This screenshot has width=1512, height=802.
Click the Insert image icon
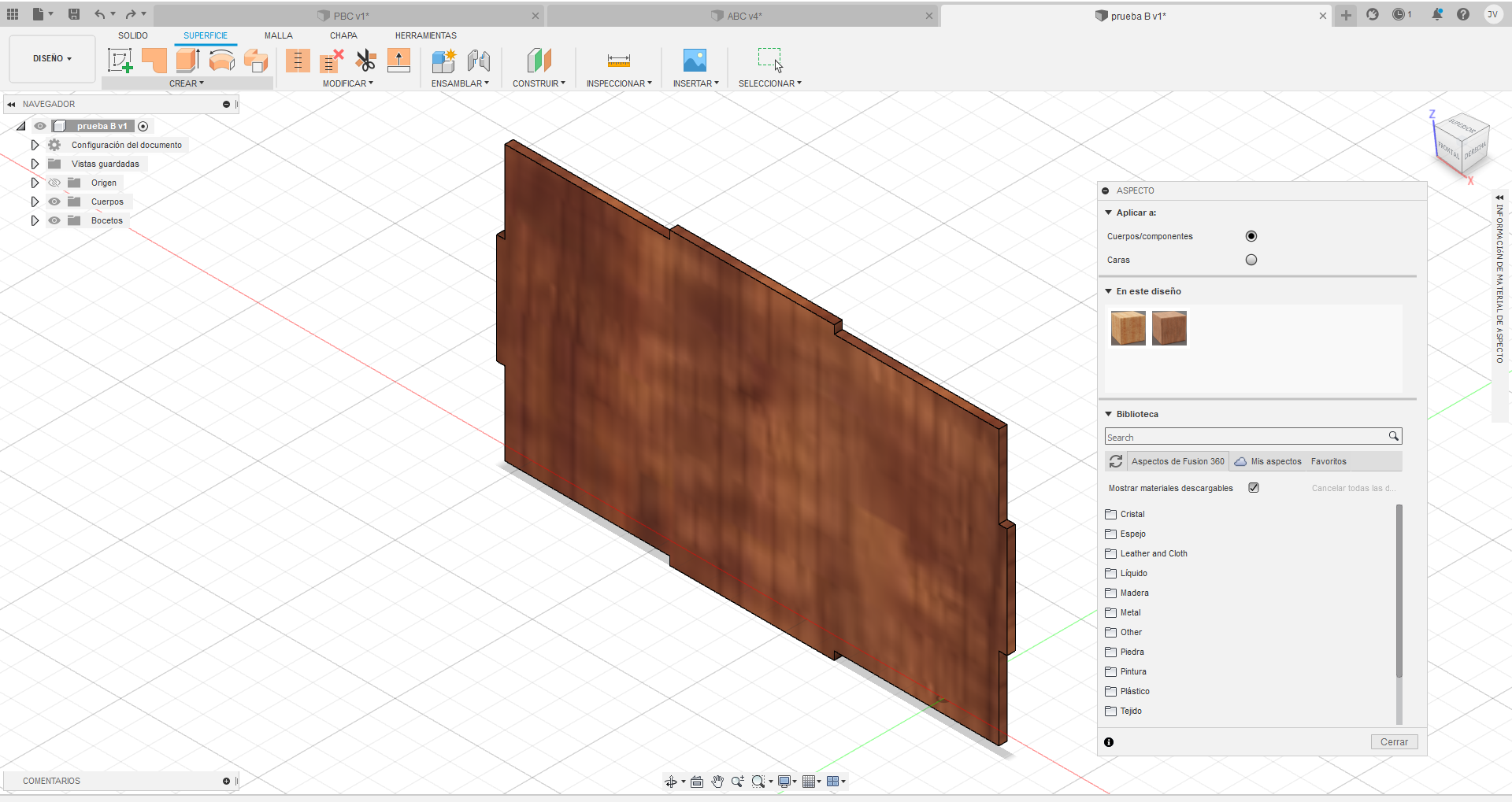[695, 61]
